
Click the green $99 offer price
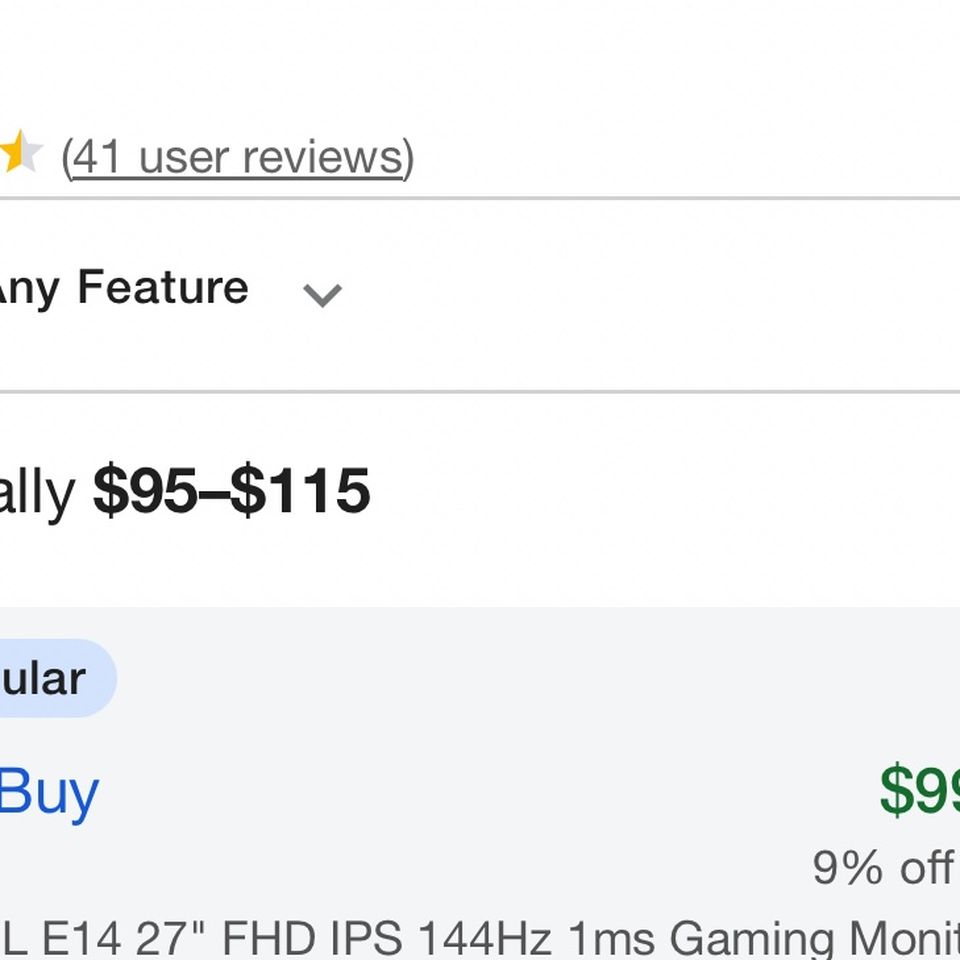920,790
